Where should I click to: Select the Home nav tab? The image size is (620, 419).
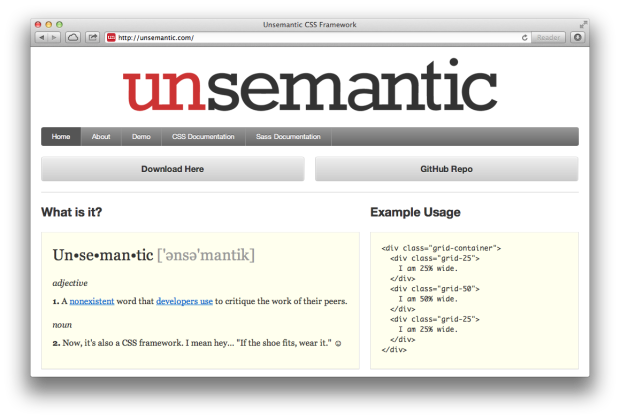coord(61,136)
